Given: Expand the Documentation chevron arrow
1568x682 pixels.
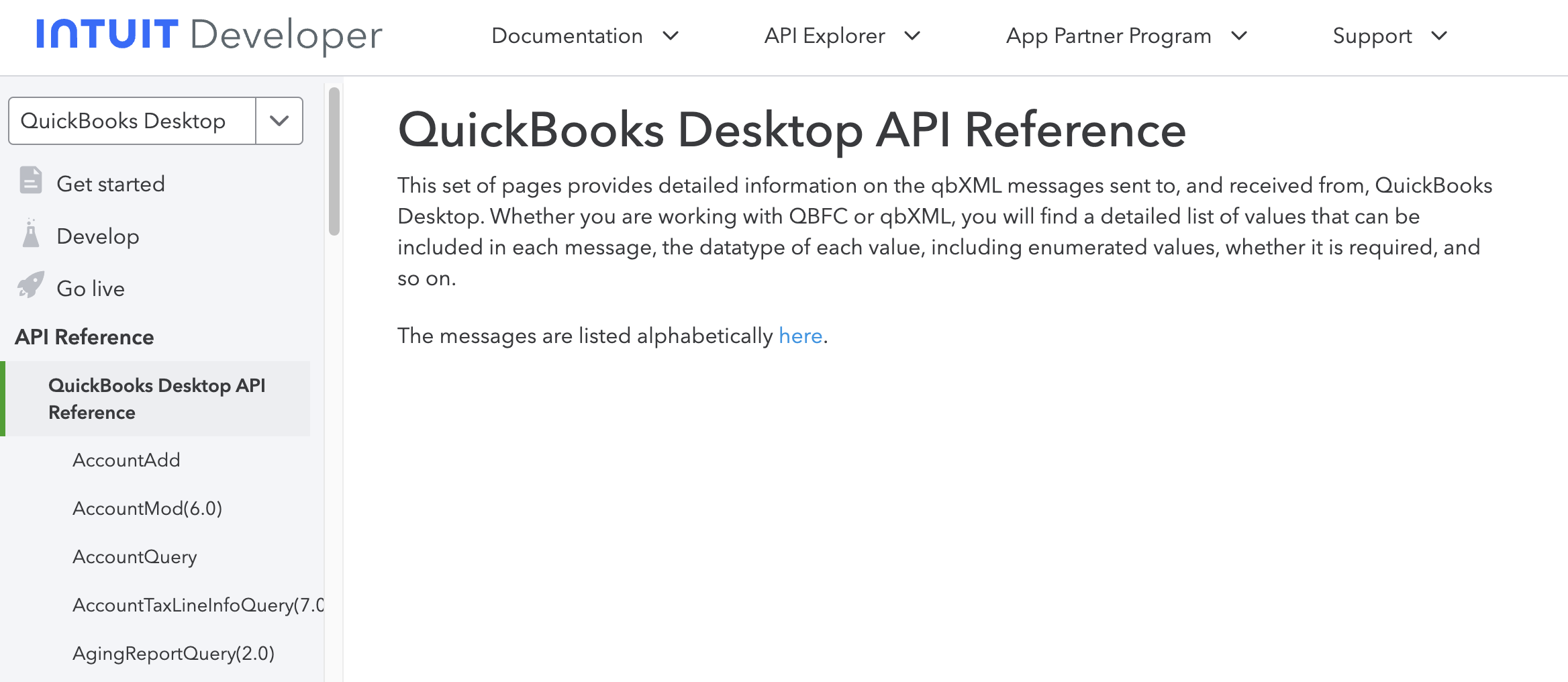Looking at the screenshot, I should pos(671,36).
